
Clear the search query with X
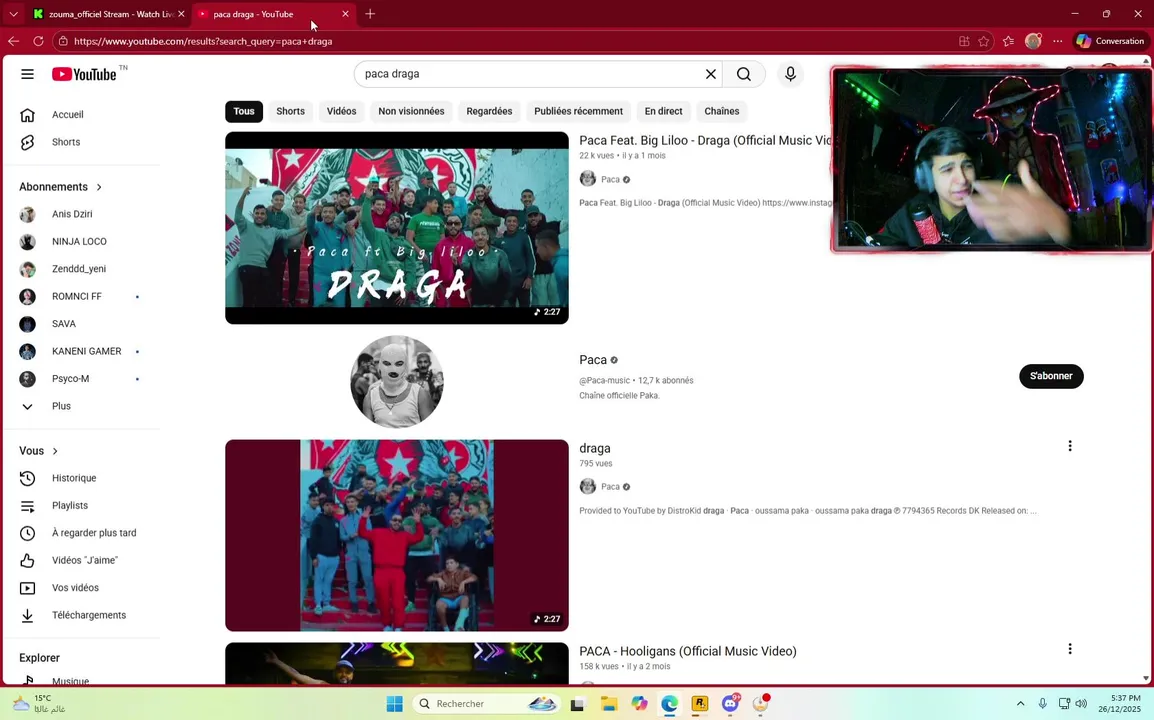[x=710, y=74]
